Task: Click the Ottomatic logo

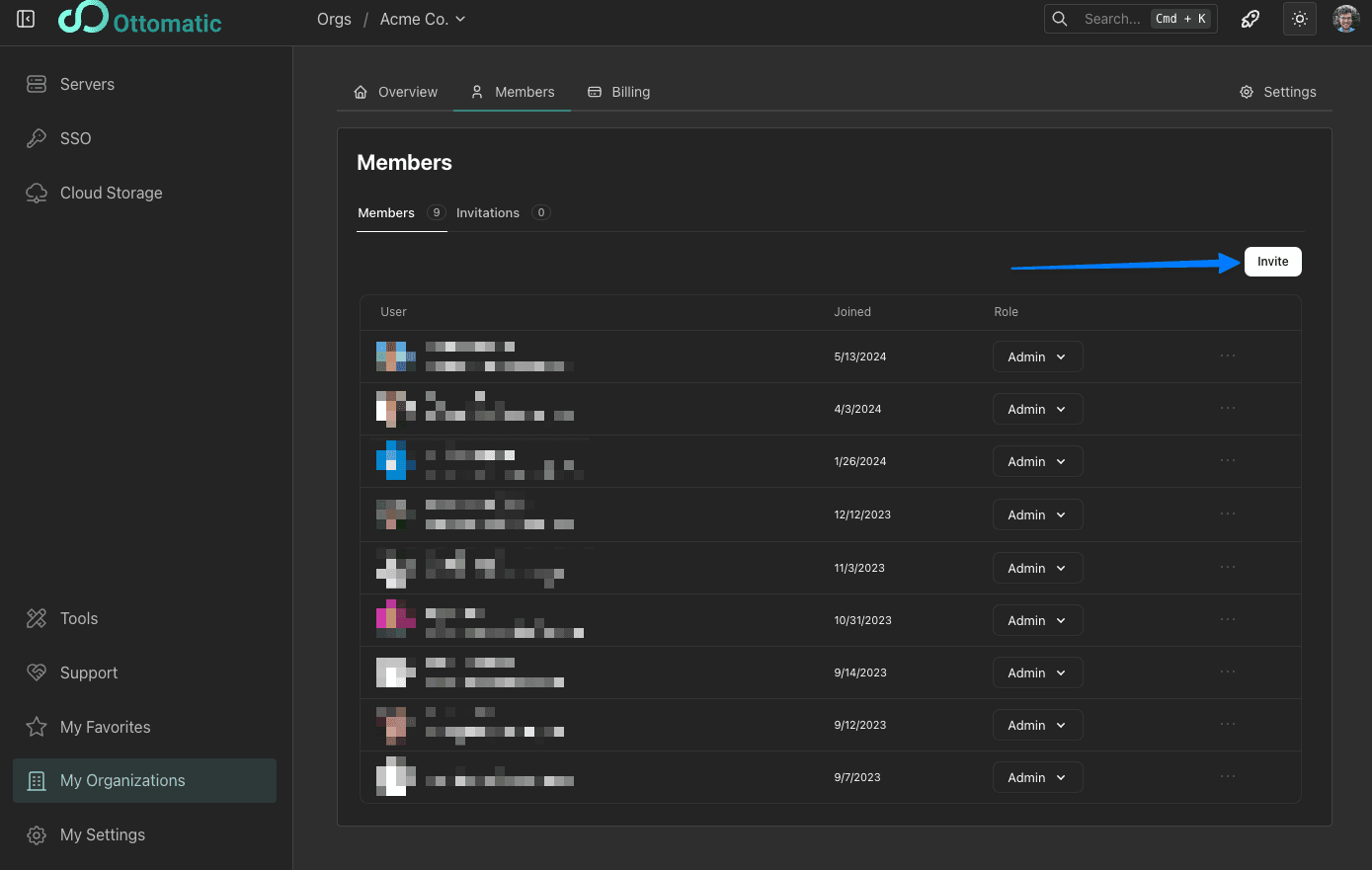Action: 139,19
